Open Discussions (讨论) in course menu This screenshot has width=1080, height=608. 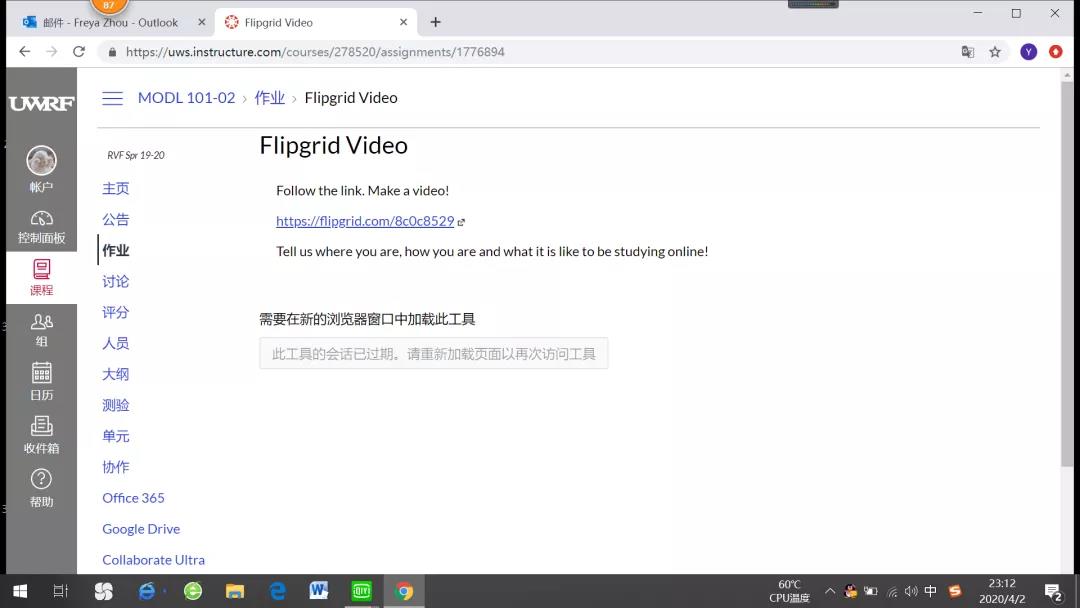116,281
